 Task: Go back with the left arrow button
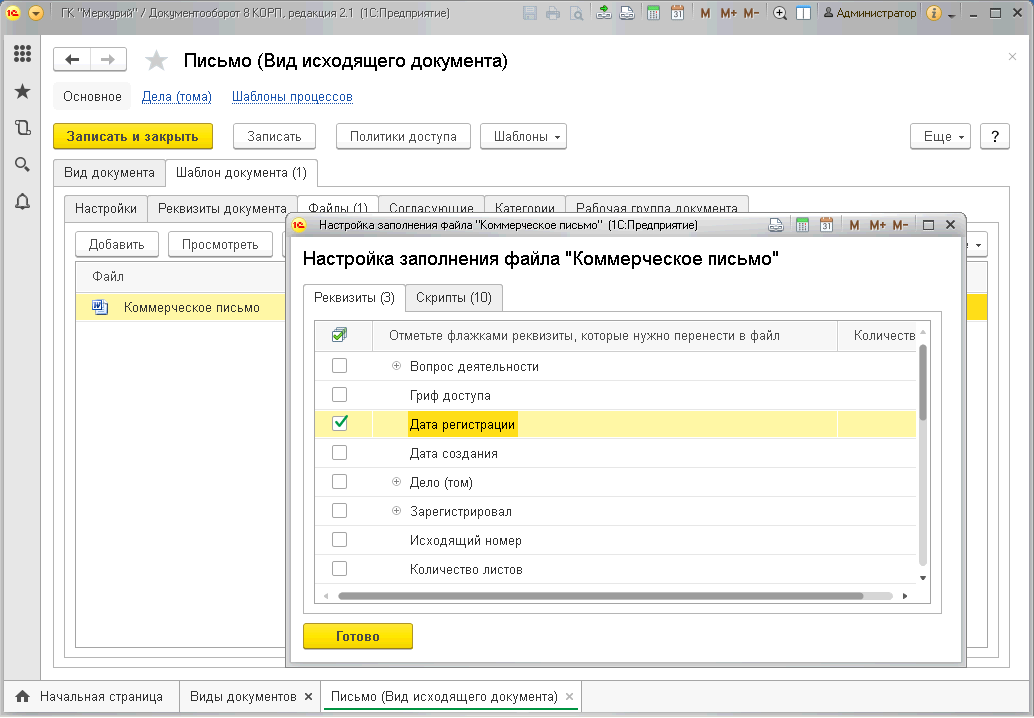point(72,60)
